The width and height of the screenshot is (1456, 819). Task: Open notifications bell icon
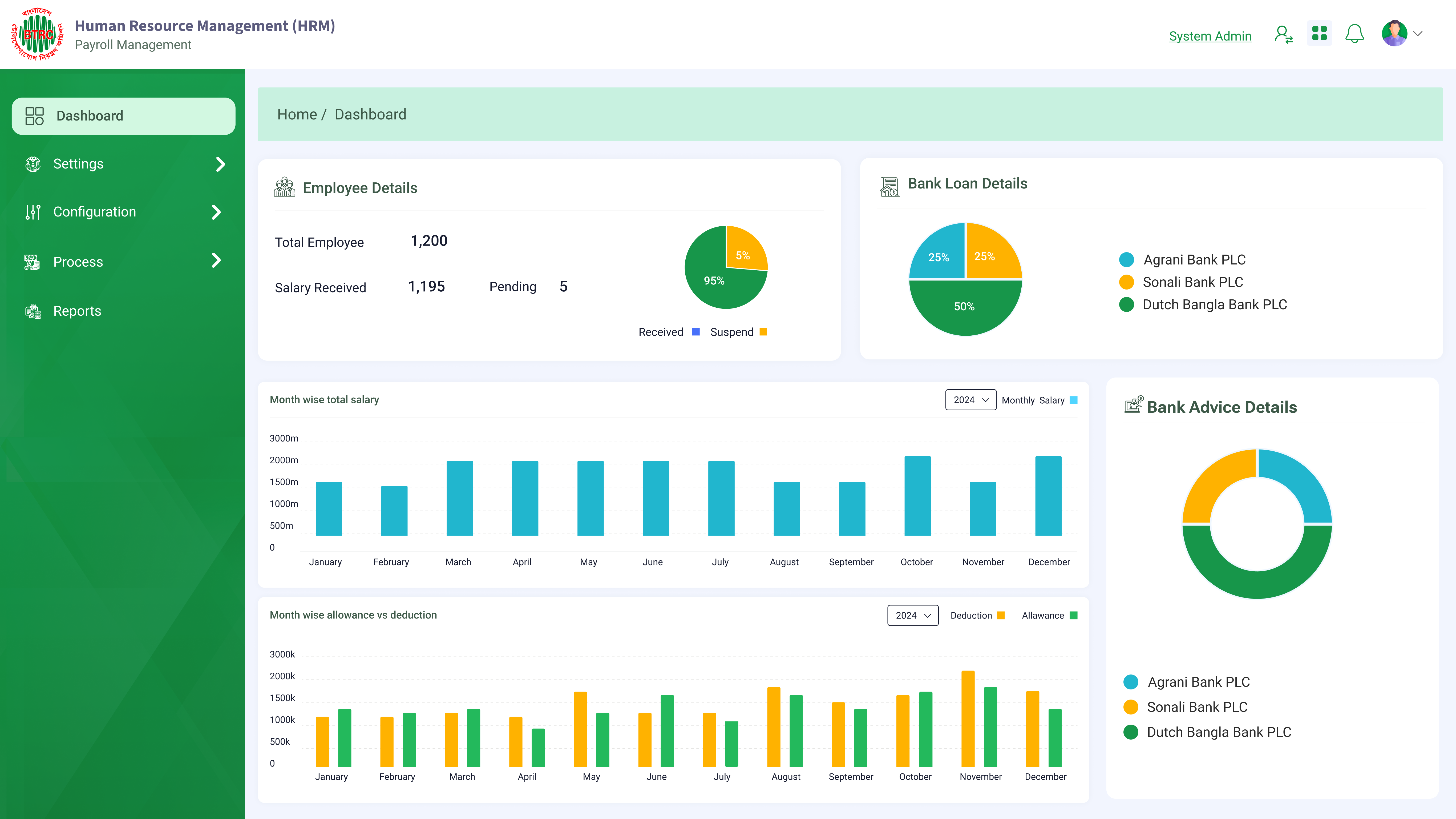click(x=1354, y=34)
